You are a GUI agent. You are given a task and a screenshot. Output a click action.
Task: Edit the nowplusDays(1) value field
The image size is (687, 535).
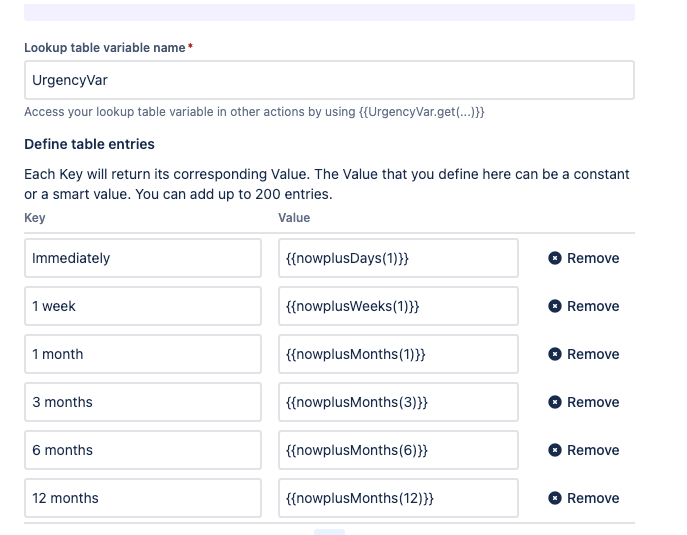[x=398, y=258]
